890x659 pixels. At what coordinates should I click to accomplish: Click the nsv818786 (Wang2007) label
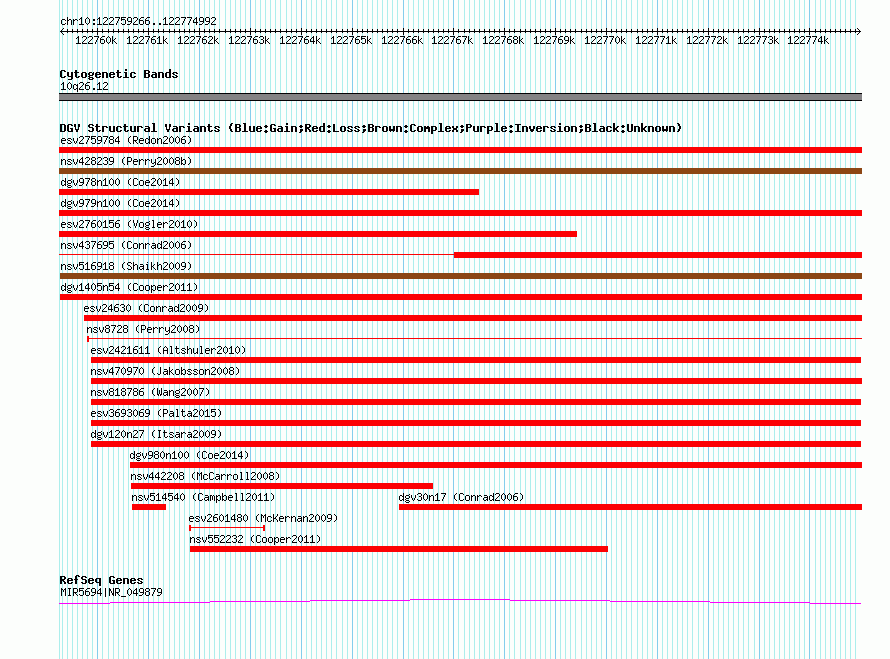click(150, 392)
